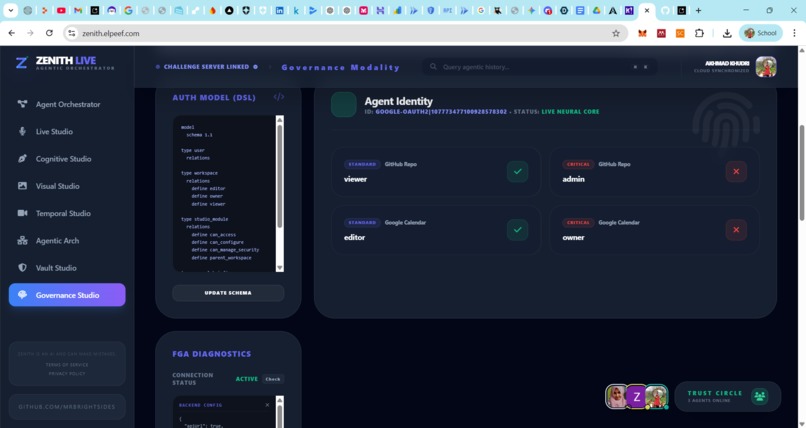
Task: Close the Backend Config panel
Action: point(267,405)
